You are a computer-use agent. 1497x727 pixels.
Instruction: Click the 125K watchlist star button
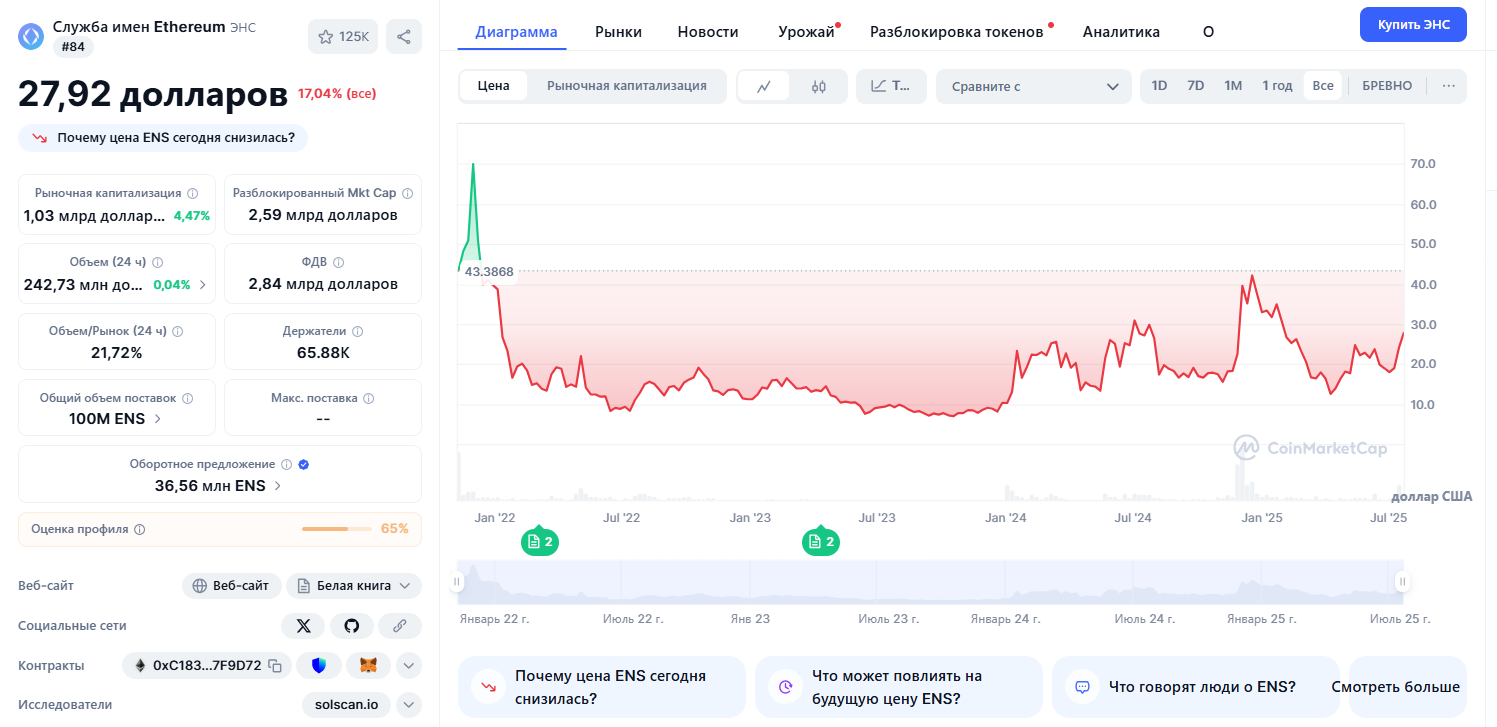pyautogui.click(x=343, y=37)
